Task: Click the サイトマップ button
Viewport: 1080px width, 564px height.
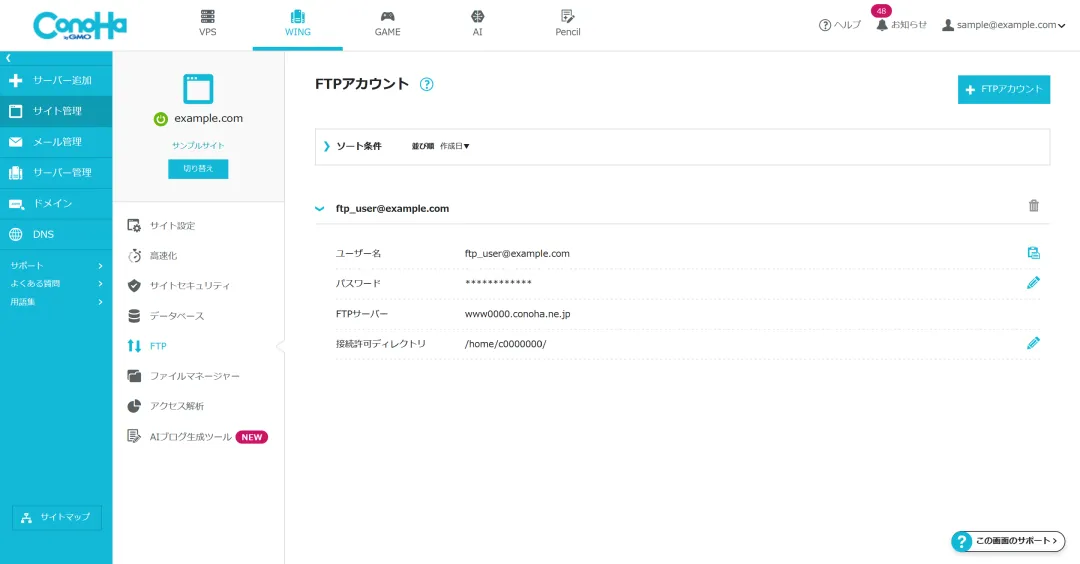Action: point(56,517)
